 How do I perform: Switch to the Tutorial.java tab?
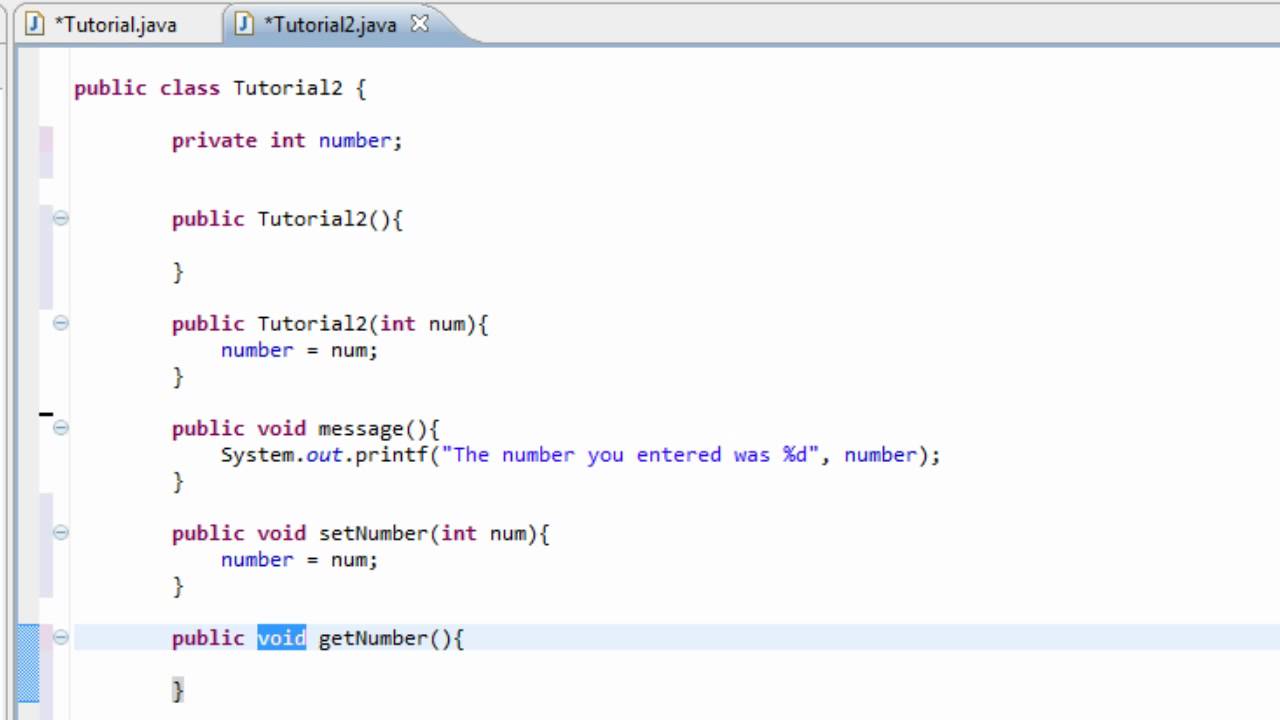(115, 25)
